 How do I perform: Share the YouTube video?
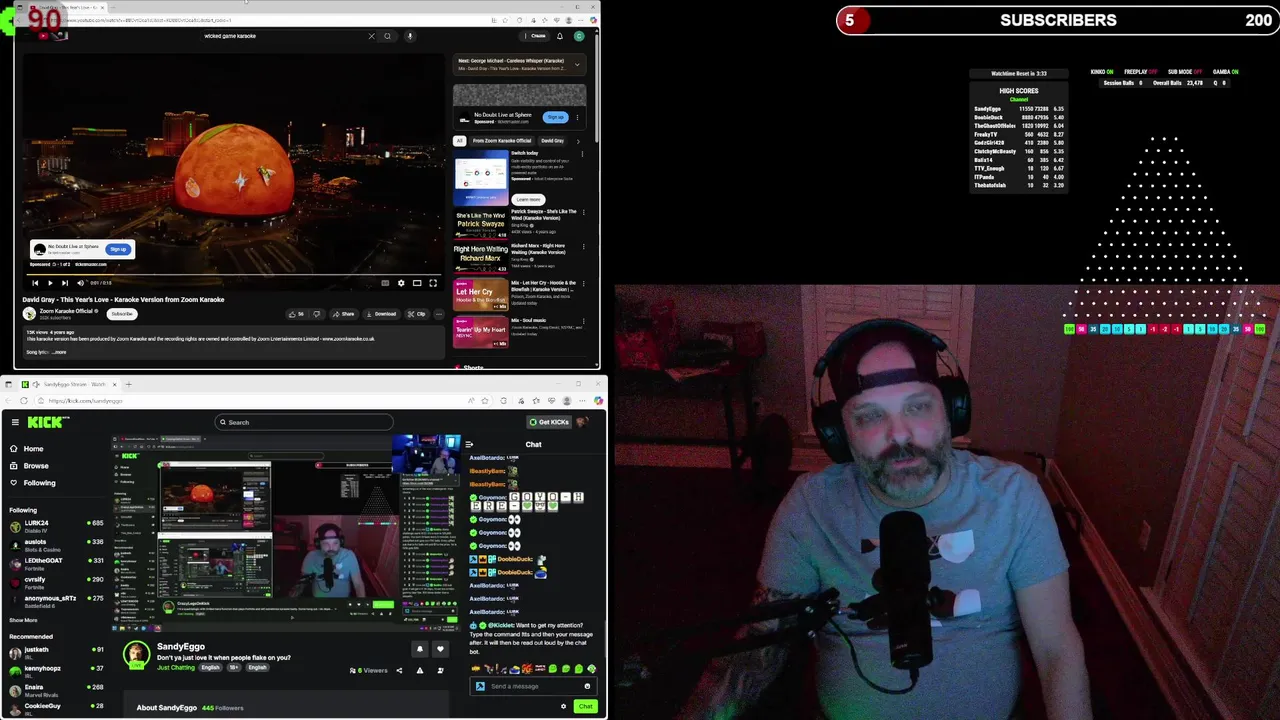click(x=343, y=314)
